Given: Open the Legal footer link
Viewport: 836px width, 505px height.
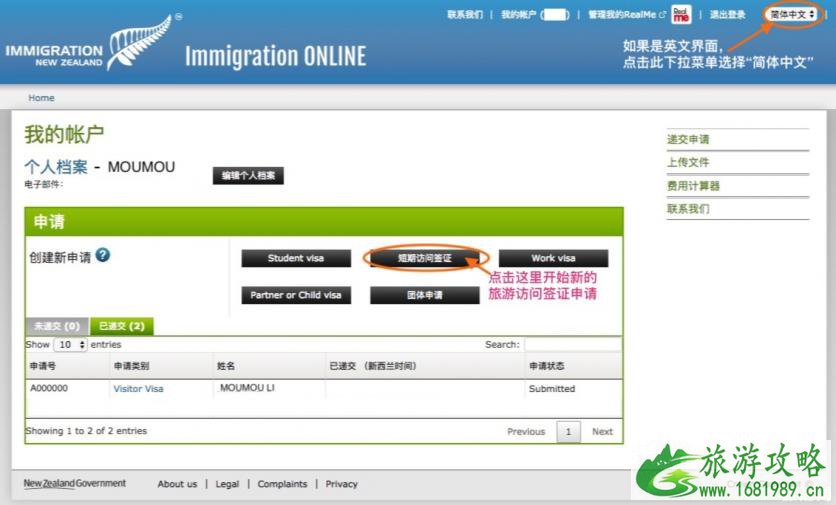Looking at the screenshot, I should tap(227, 484).
